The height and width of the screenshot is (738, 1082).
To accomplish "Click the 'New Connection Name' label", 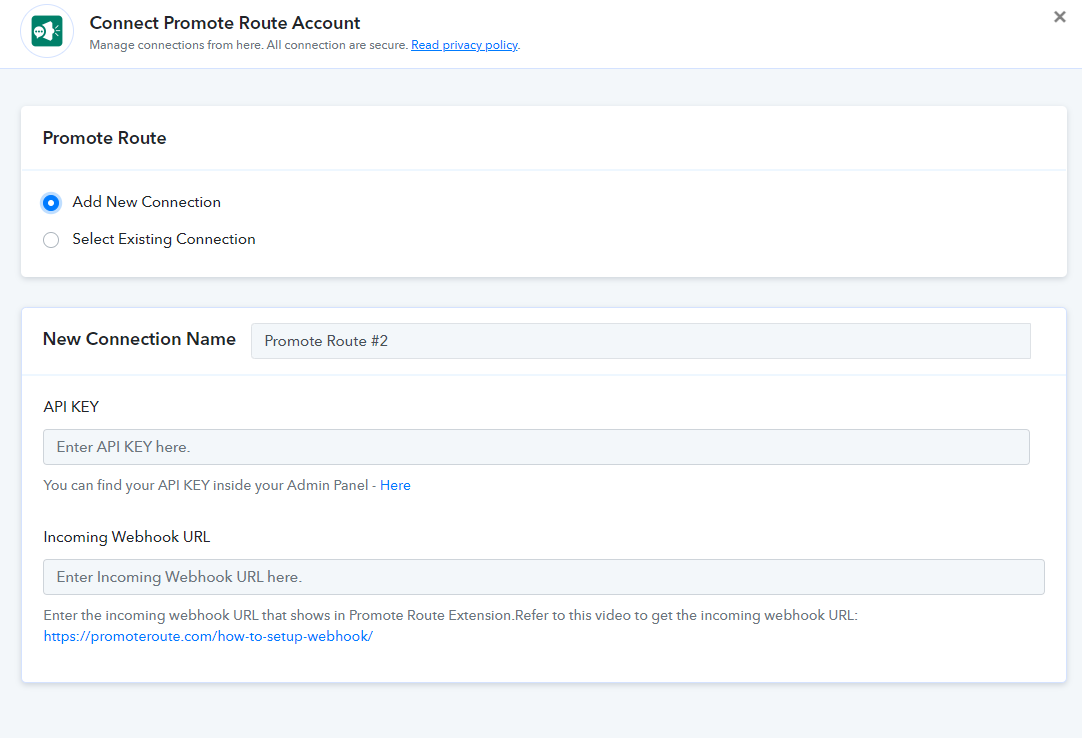I will click(x=139, y=339).
